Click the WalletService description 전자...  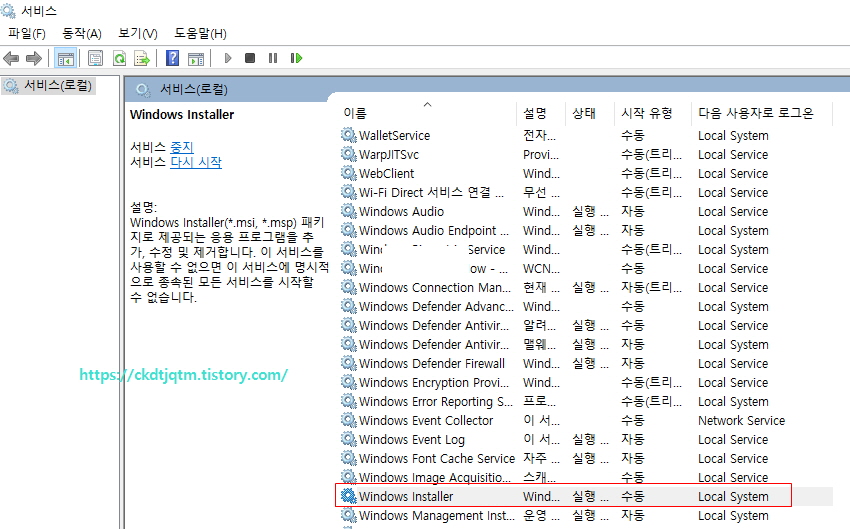click(x=539, y=135)
